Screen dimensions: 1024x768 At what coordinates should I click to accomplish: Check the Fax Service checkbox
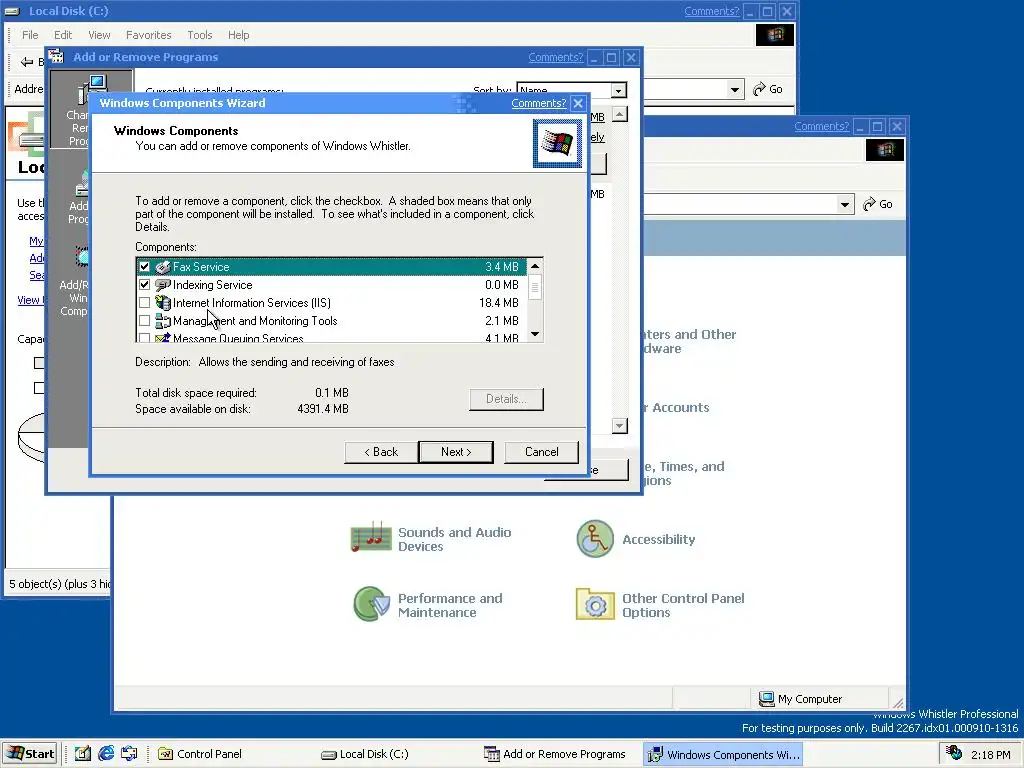click(x=144, y=266)
